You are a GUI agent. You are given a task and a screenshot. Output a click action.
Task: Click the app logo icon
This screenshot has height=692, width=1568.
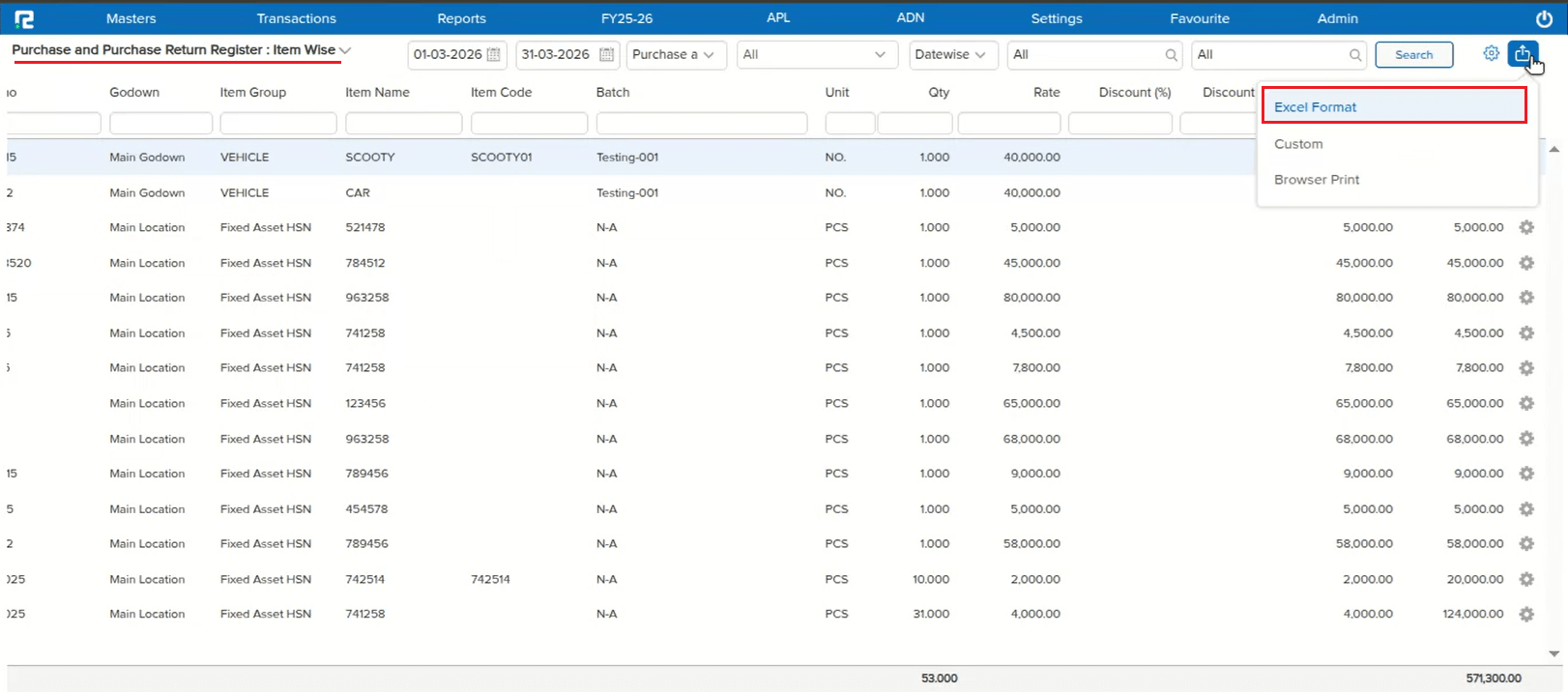pos(24,18)
